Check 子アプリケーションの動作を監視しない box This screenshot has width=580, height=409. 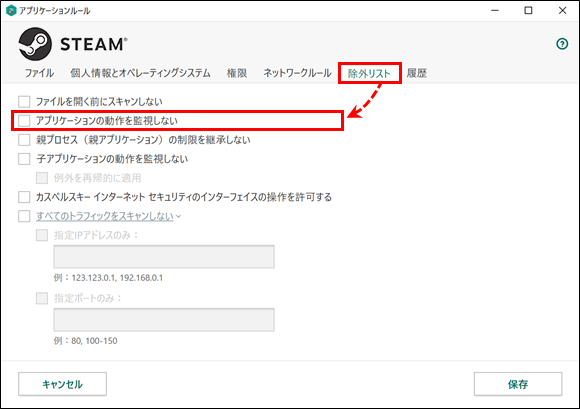24,159
